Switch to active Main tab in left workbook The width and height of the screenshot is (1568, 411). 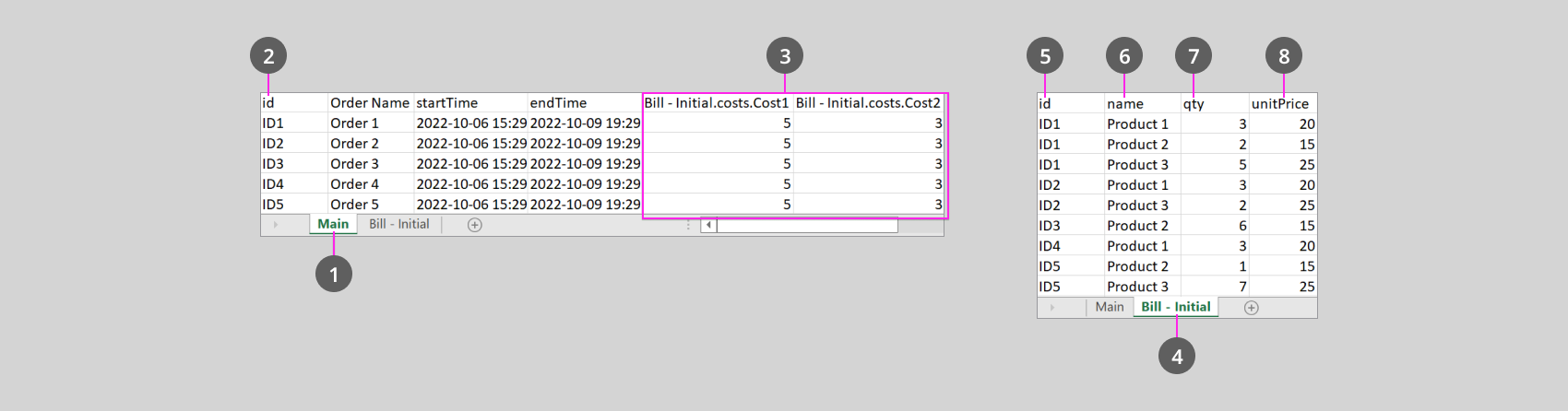pos(333,224)
